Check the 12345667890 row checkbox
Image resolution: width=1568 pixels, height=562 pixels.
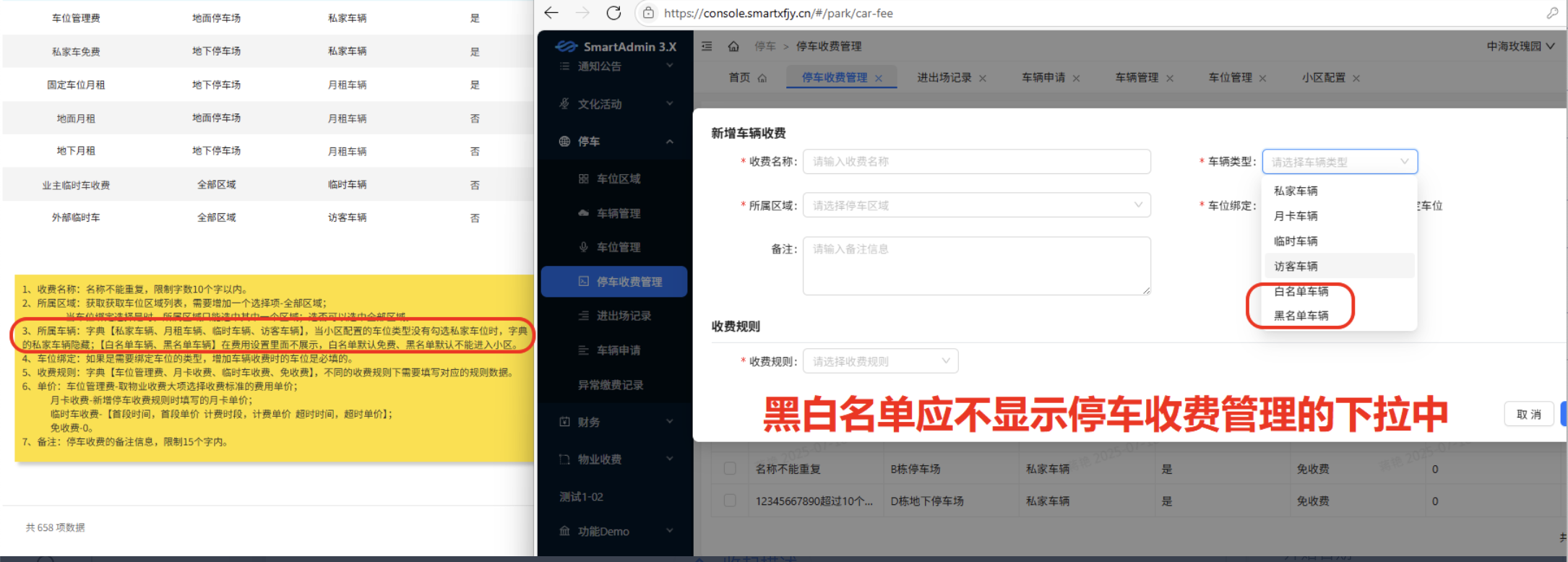(730, 501)
